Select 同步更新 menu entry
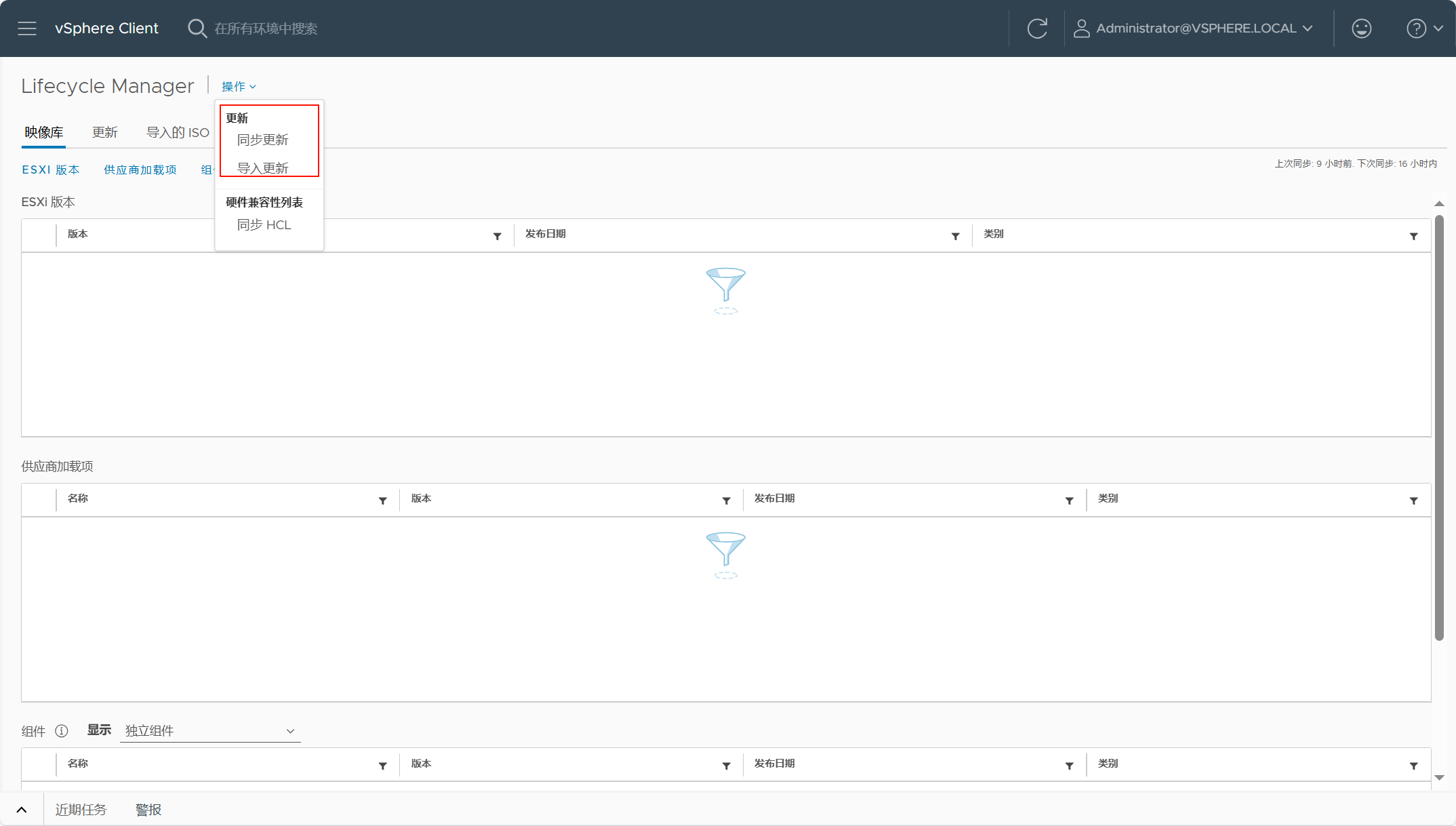Screen dimensions: 1456x826 [x=263, y=140]
